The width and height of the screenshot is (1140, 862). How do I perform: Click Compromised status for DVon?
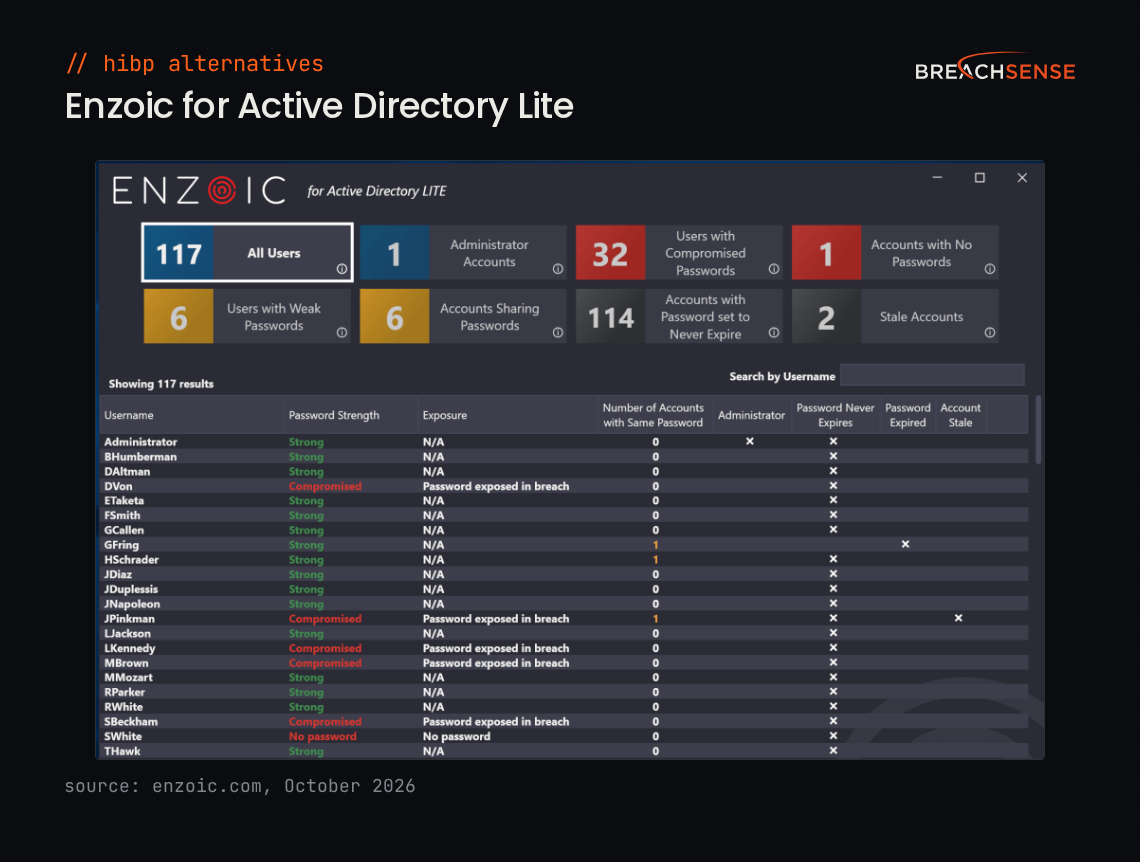coord(325,486)
